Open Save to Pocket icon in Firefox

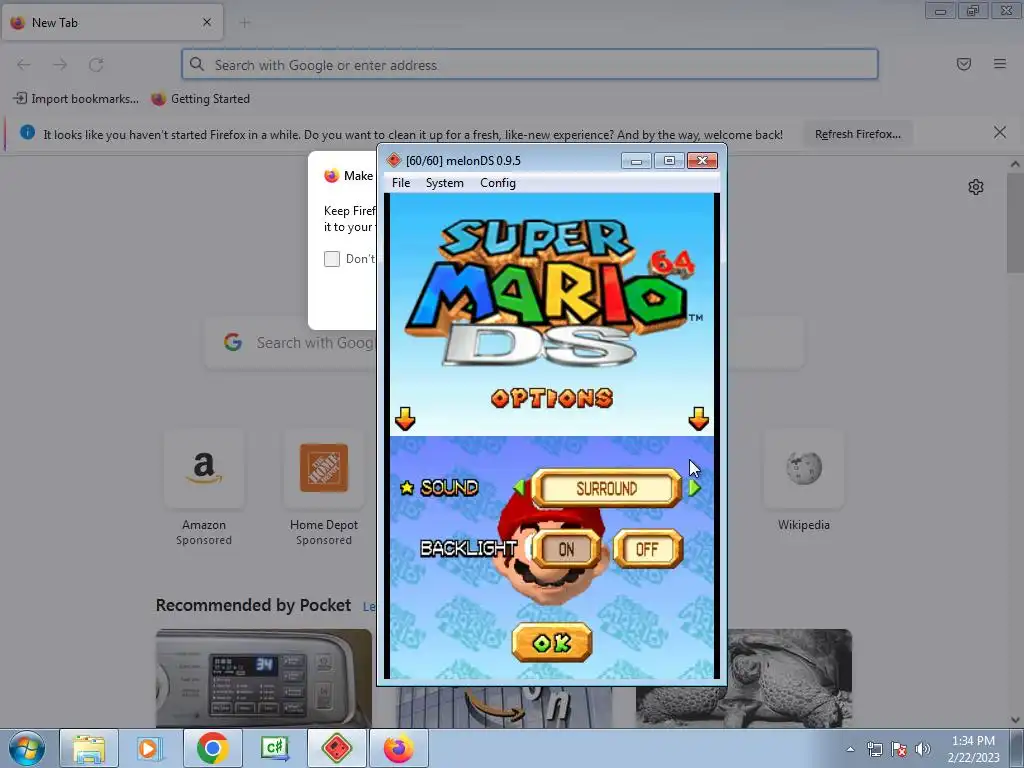pyautogui.click(x=964, y=64)
